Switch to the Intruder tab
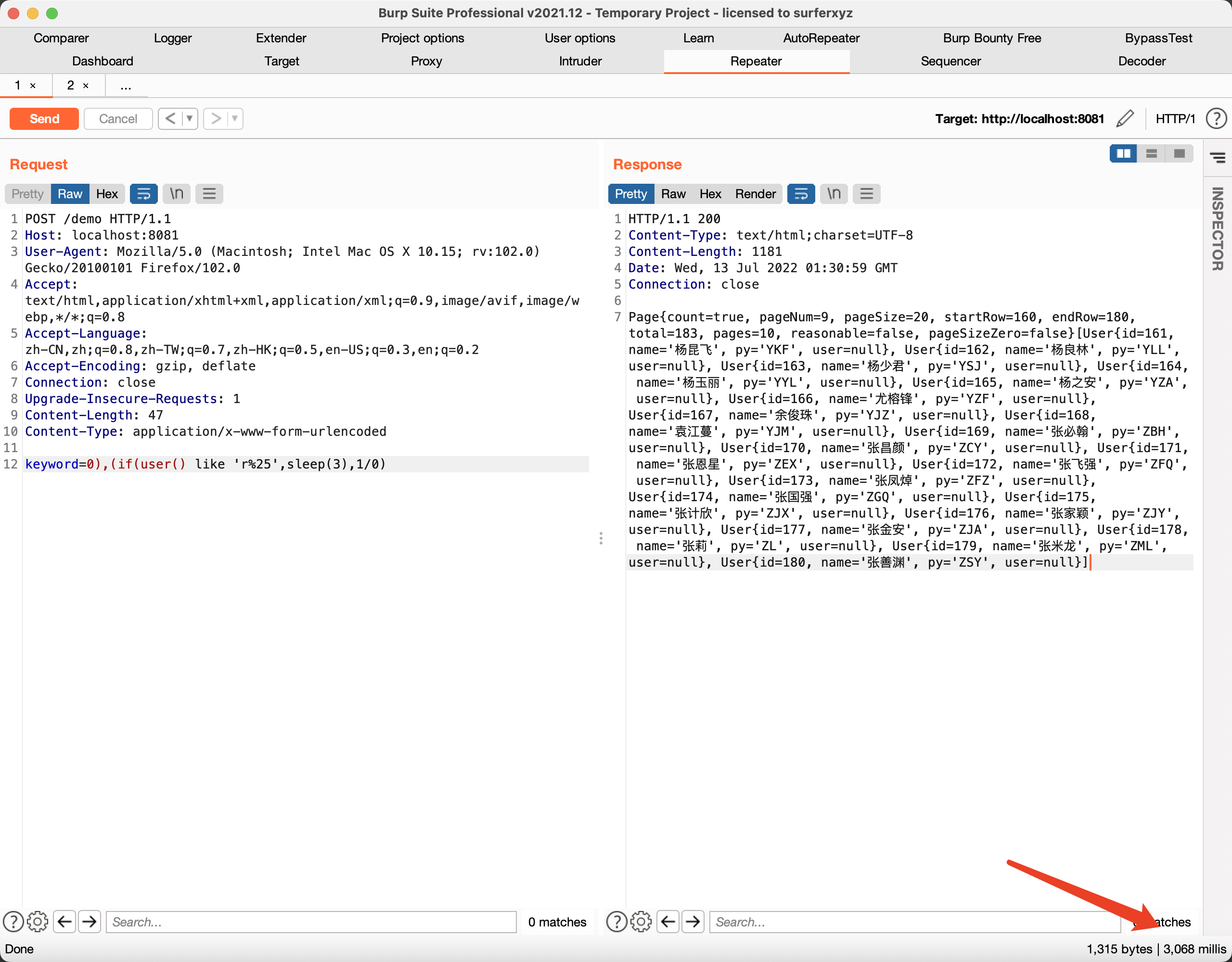The height and width of the screenshot is (962, 1232). click(x=580, y=61)
